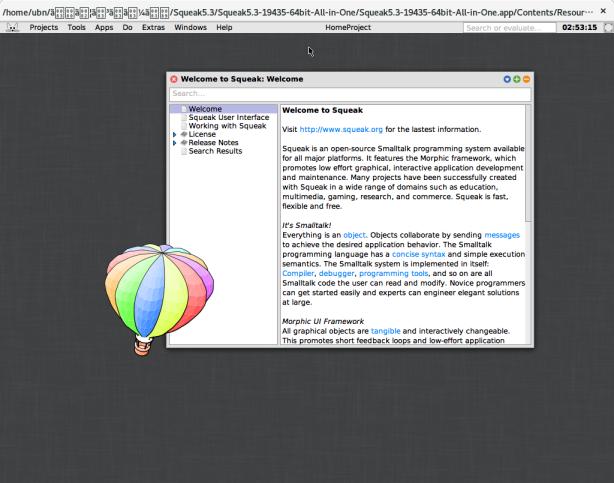The width and height of the screenshot is (614, 483).
Task: Follow the 'programming tools' link
Action: [394, 273]
